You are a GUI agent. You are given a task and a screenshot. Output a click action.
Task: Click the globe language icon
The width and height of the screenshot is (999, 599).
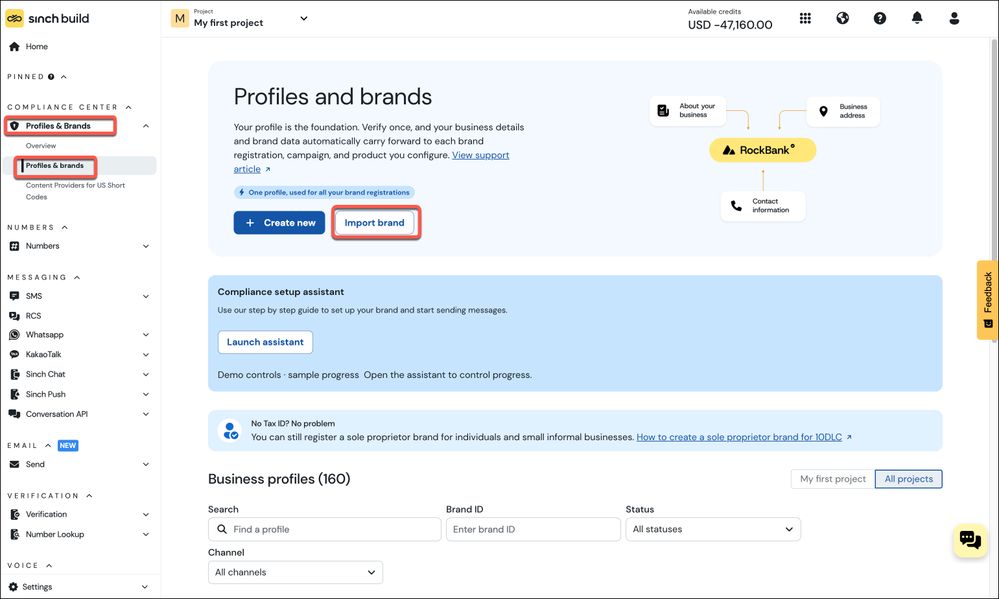[842, 18]
